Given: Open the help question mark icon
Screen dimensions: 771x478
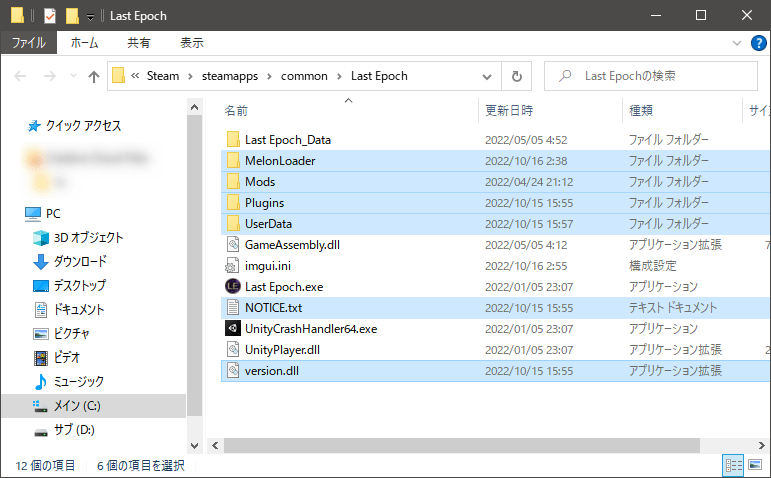Looking at the screenshot, I should pos(758,43).
